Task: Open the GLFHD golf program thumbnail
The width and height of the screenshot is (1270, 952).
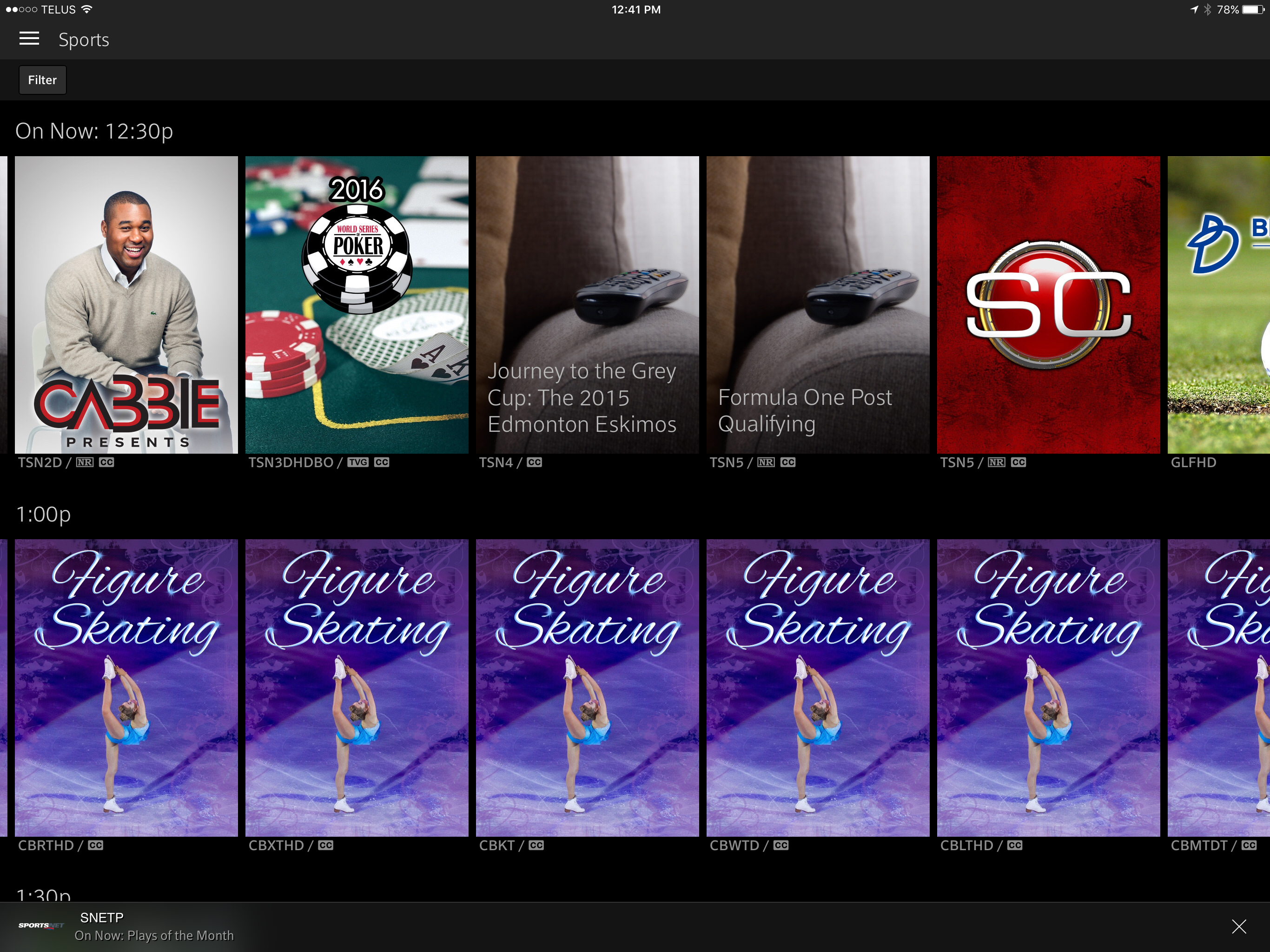Action: [1219, 305]
